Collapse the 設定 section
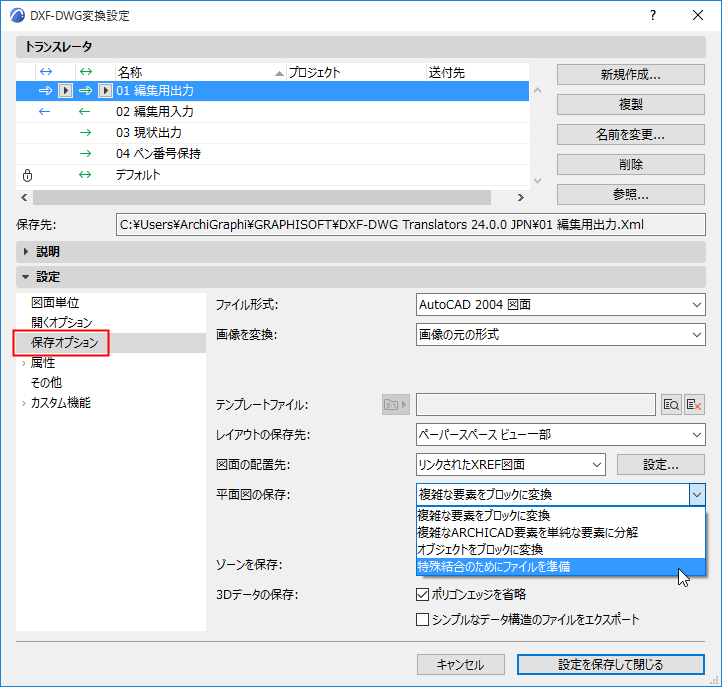Image resolution: width=722 pixels, height=687 pixels. (x=26, y=277)
